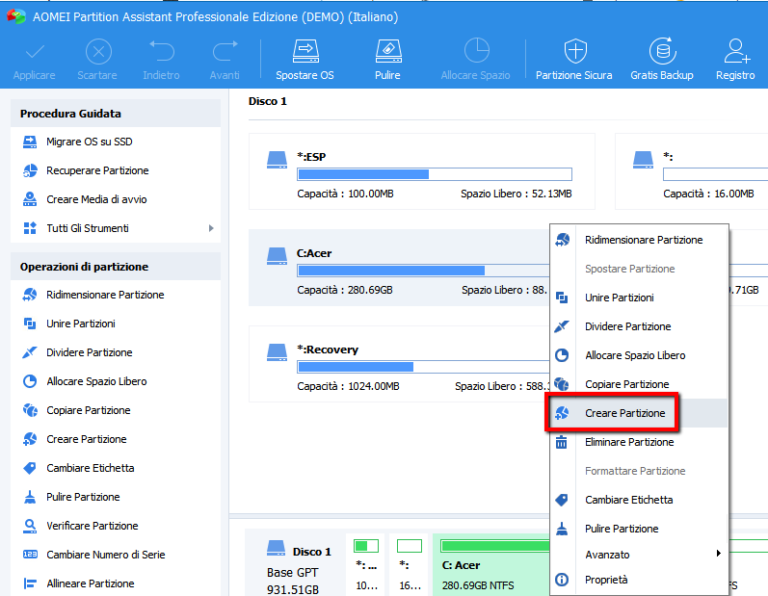
Task: Select the *:ESP partition card
Action: coord(422,171)
